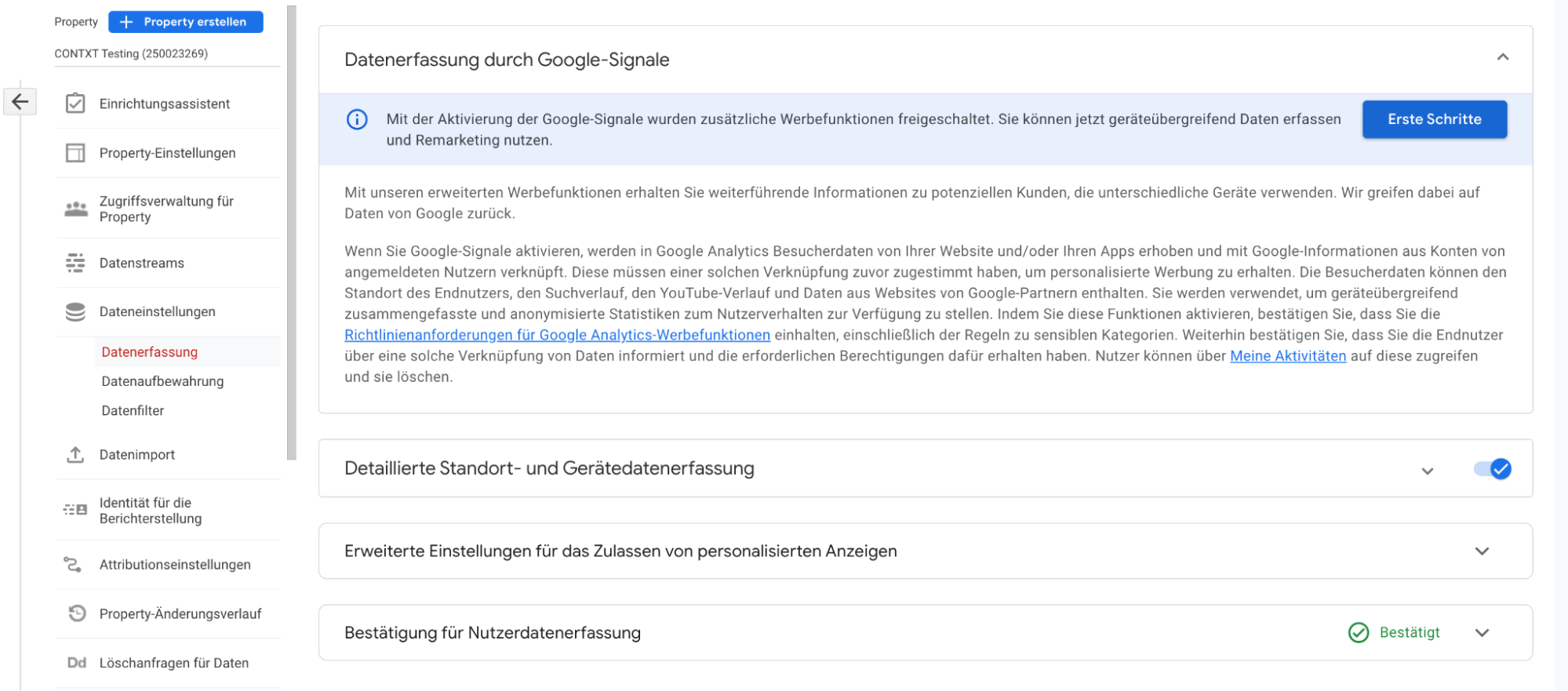Click the Zugriffsverwaltung people icon
1568x691 pixels.
[75, 209]
